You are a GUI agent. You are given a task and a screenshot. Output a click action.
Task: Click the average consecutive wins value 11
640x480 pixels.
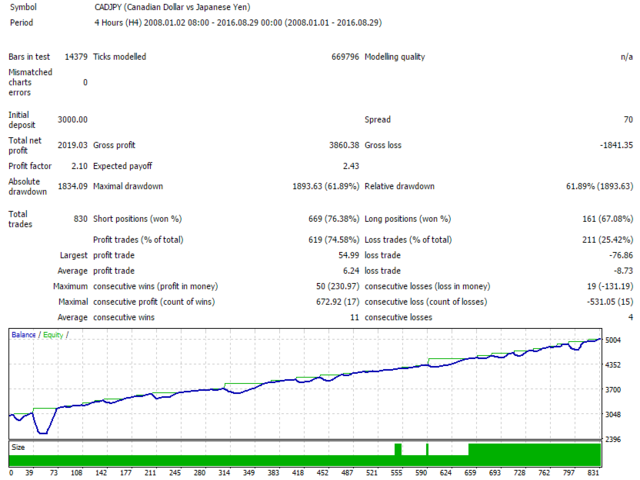pyautogui.click(x=354, y=317)
